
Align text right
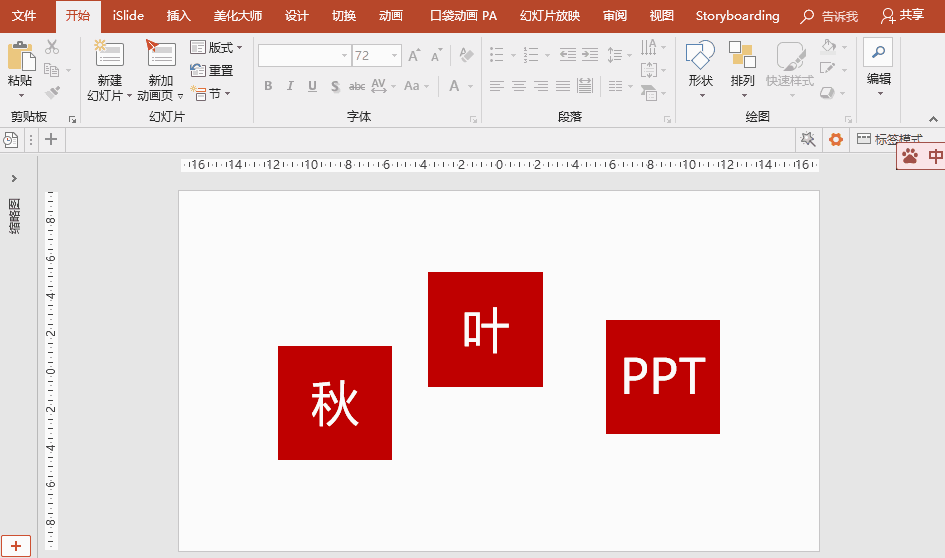click(x=541, y=86)
